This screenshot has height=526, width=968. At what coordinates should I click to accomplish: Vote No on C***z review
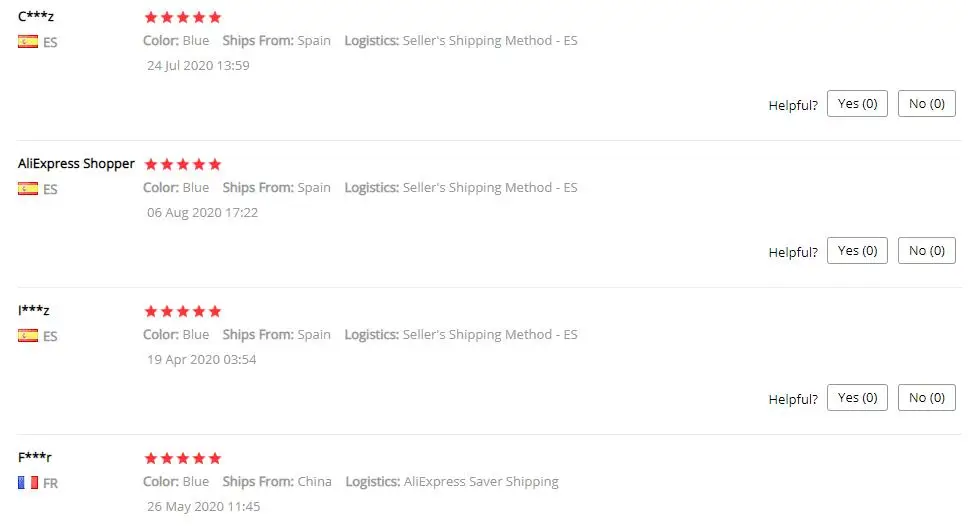click(926, 104)
